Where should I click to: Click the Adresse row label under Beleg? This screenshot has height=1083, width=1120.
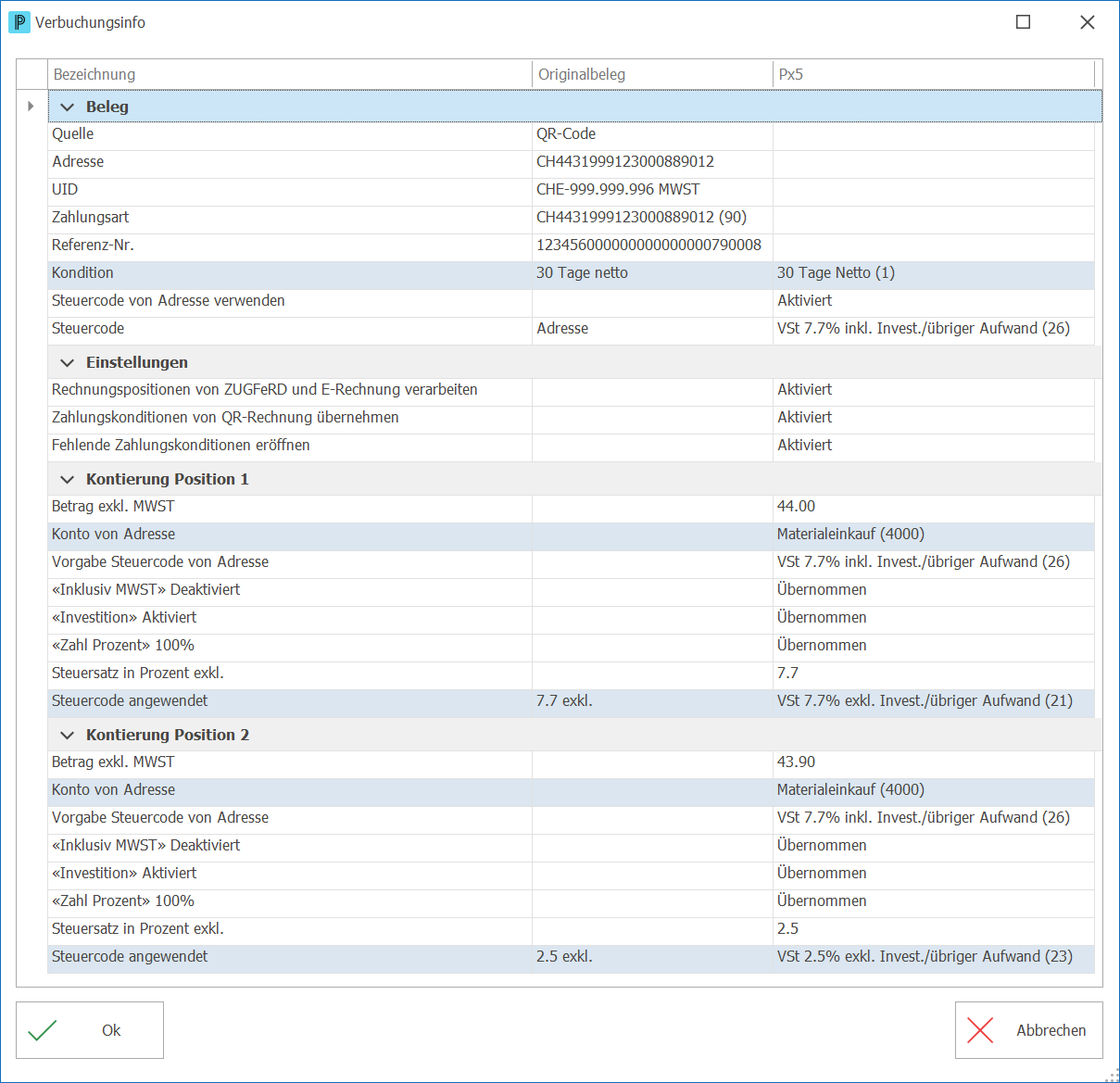[78, 162]
